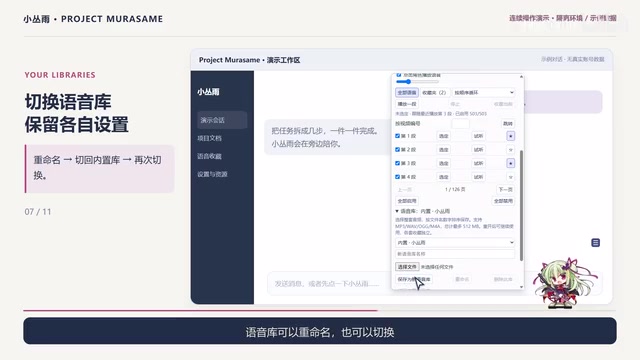Toggle favorite star for 第 2 段
Viewport: 640px width, 360px height.
(x=510, y=150)
